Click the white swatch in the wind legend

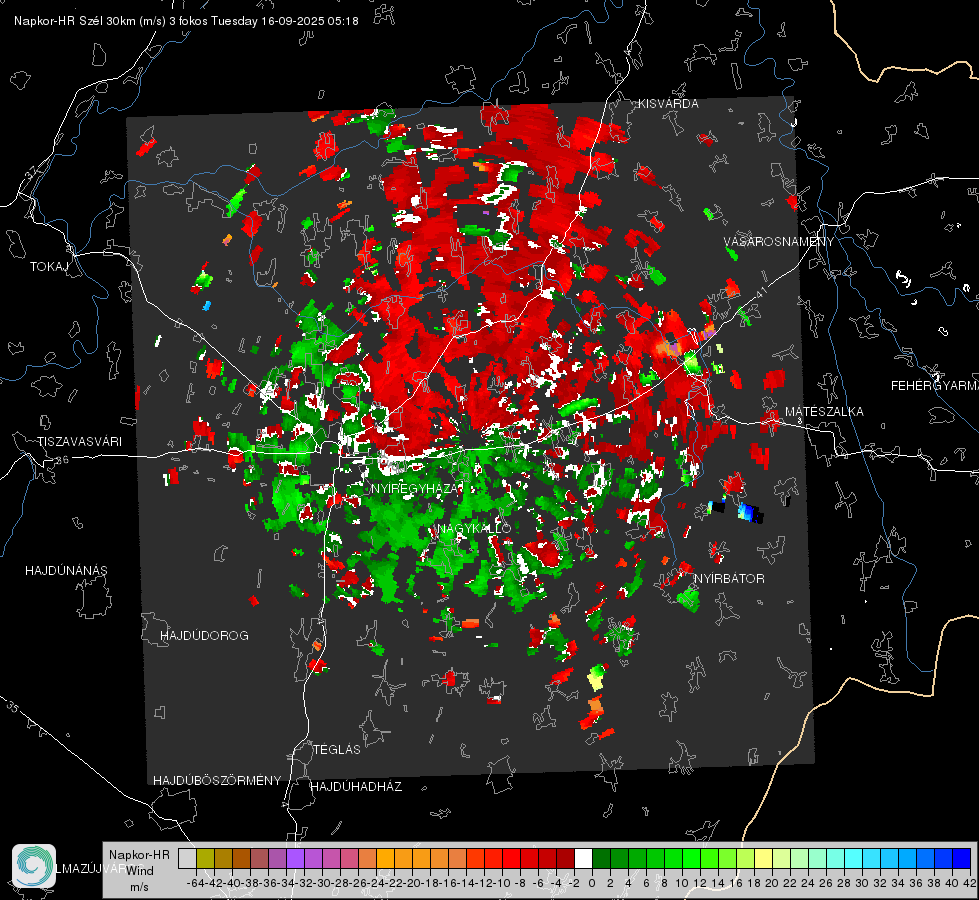583,859
